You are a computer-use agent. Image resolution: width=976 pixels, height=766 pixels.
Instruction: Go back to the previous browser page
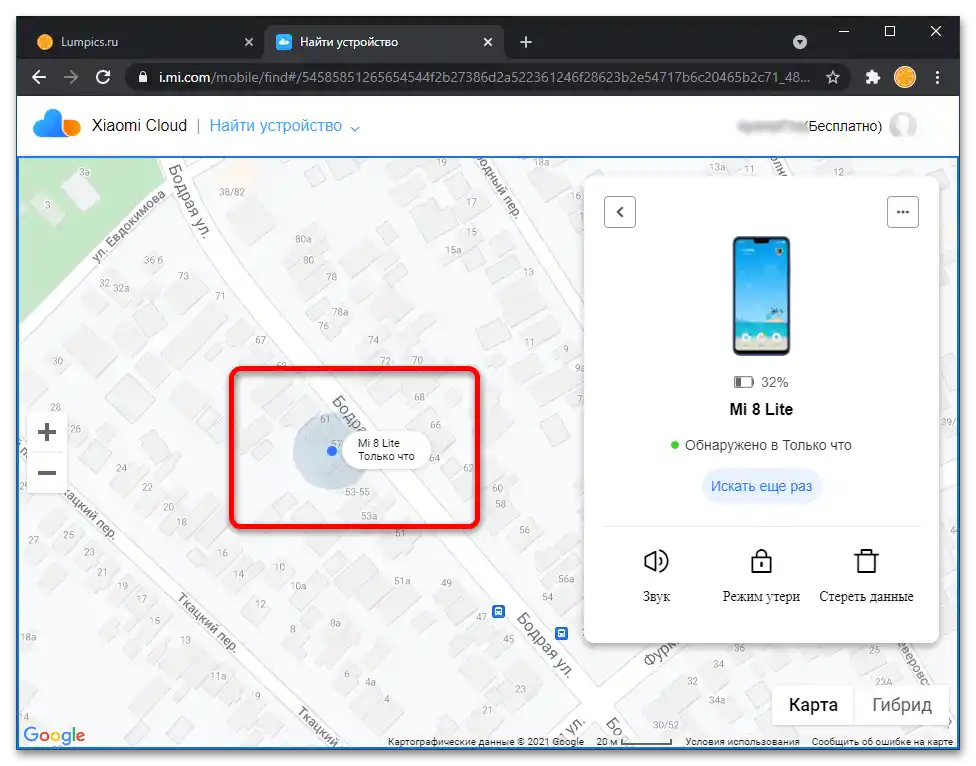39,77
